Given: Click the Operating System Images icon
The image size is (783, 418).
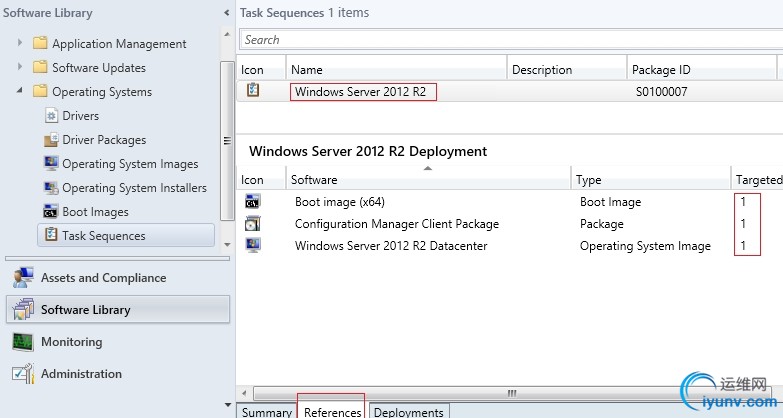Looking at the screenshot, I should coord(52,164).
